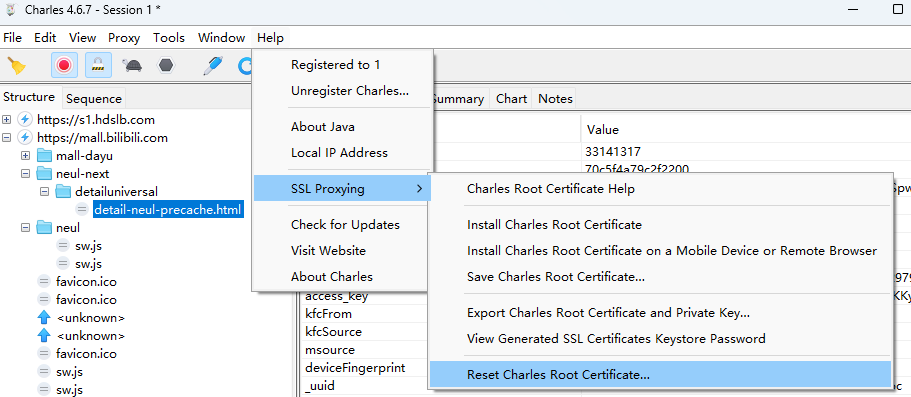
Task: Select Local IP Address
Action: click(343, 153)
